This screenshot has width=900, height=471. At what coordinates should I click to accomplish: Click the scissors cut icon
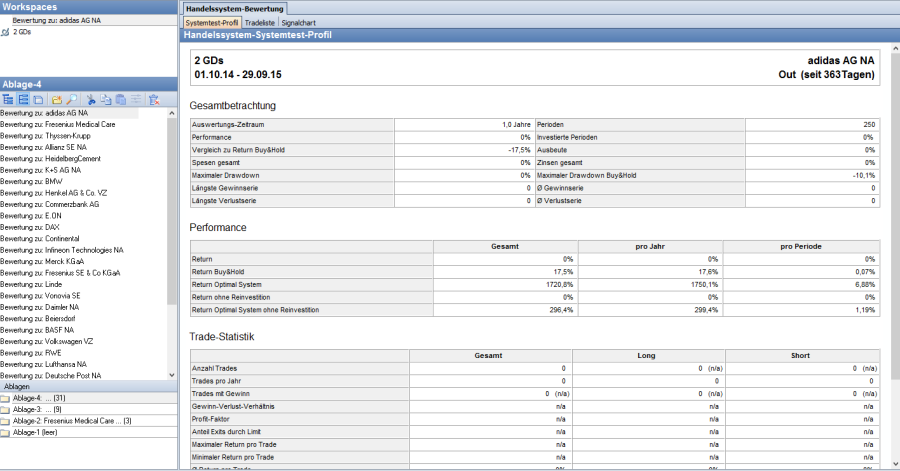tap(91, 100)
